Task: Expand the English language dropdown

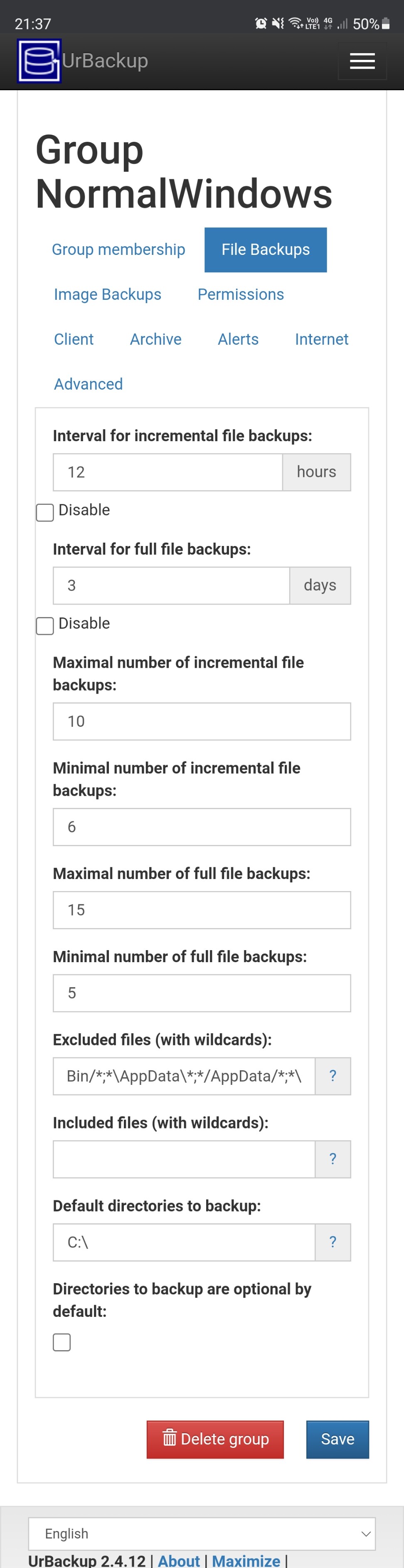Action: click(x=202, y=1533)
